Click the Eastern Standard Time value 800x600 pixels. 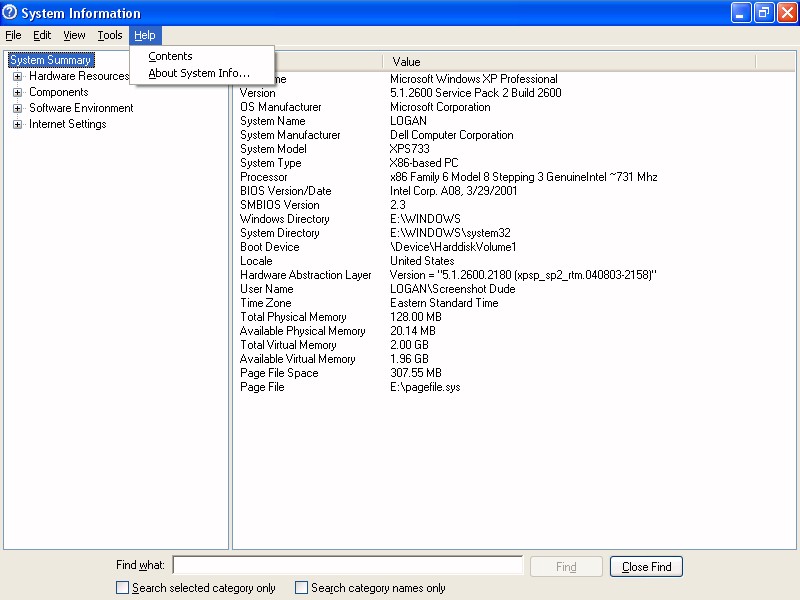(444, 303)
